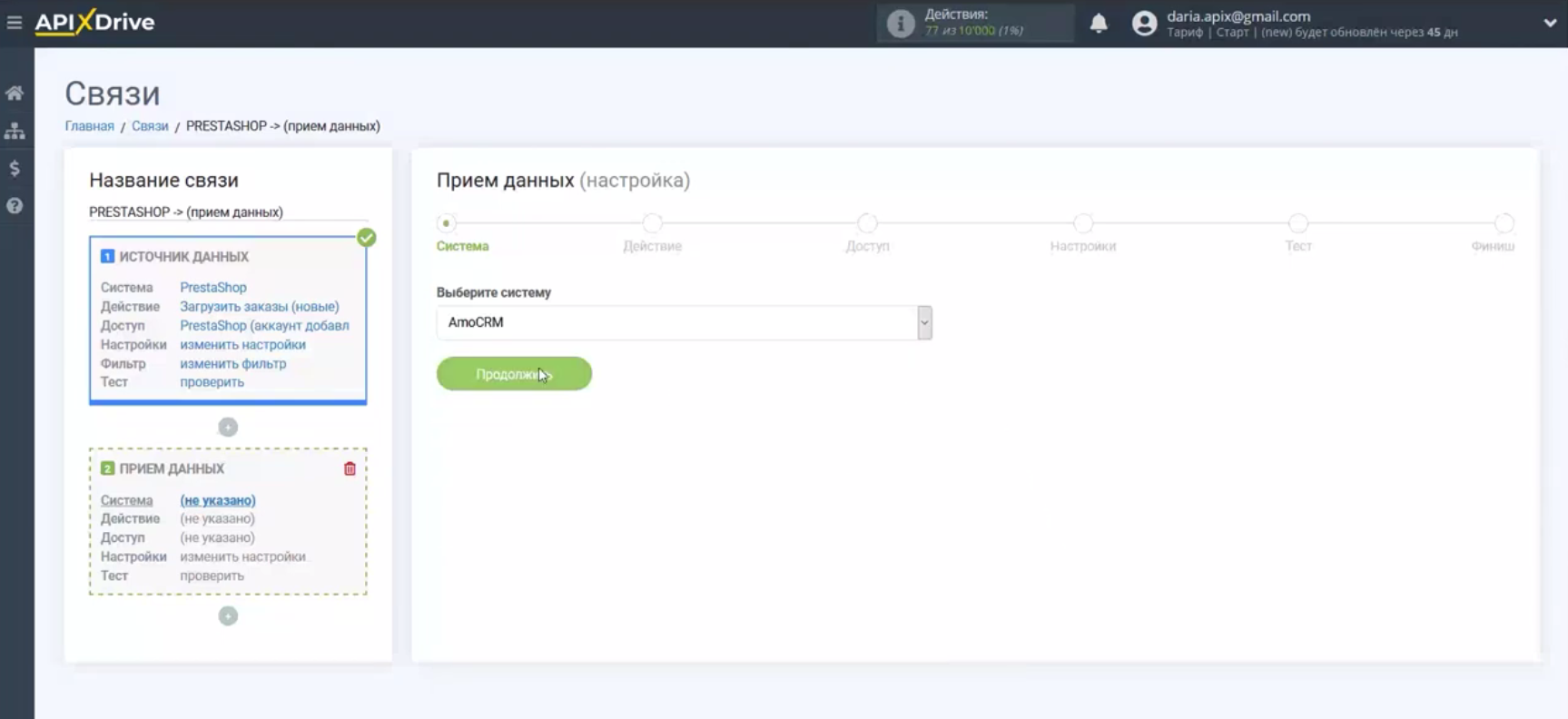Open the hamburger menu icon
This screenshot has width=1568, height=719.
point(14,22)
